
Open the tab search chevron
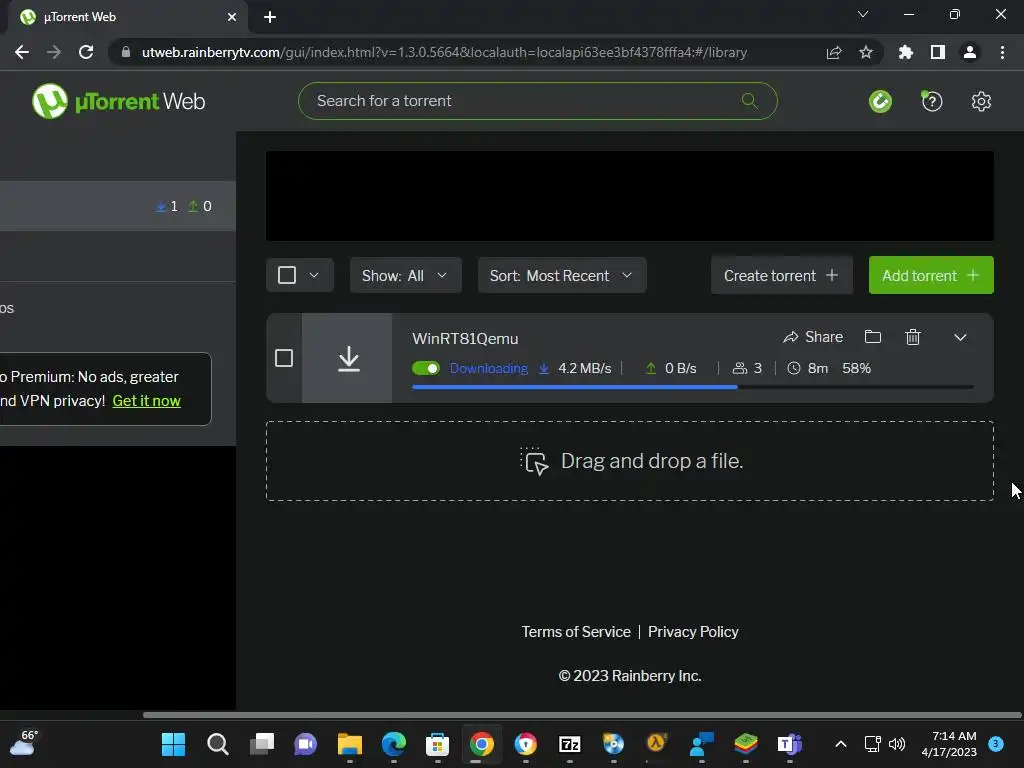[863, 14]
